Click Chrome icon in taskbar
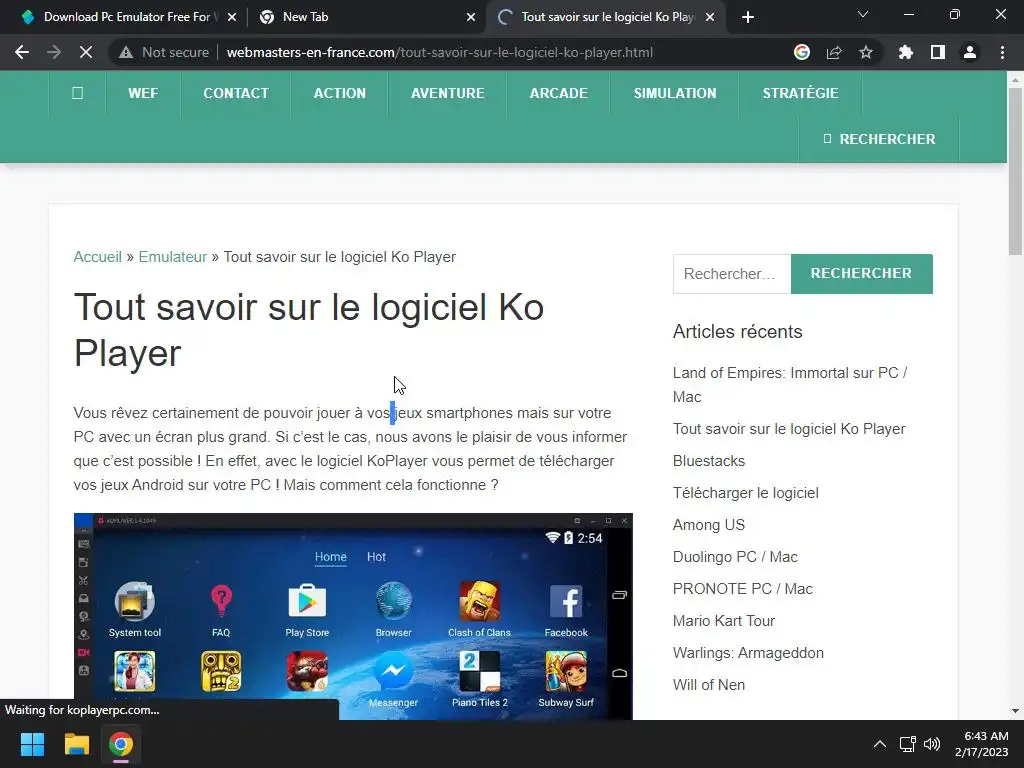This screenshot has height=768, width=1024. click(x=121, y=744)
